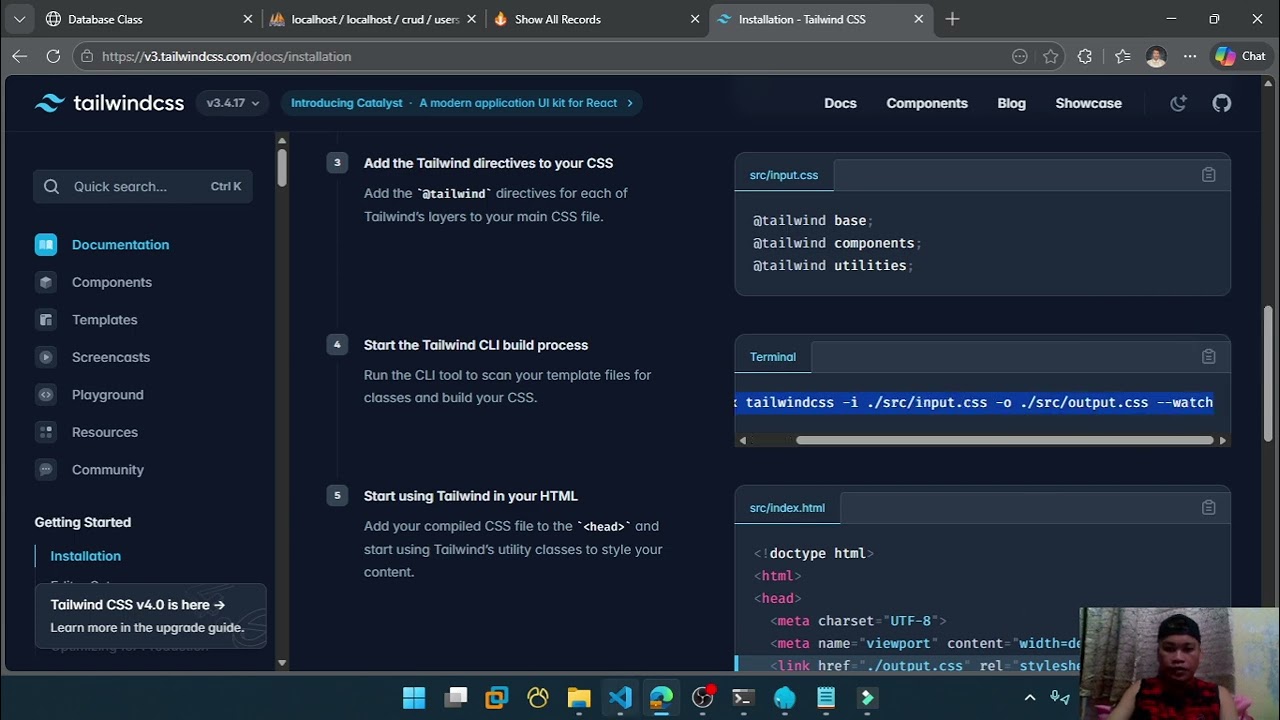The height and width of the screenshot is (720, 1280).
Task: Open Screencasts sidebar link
Action: point(111,357)
